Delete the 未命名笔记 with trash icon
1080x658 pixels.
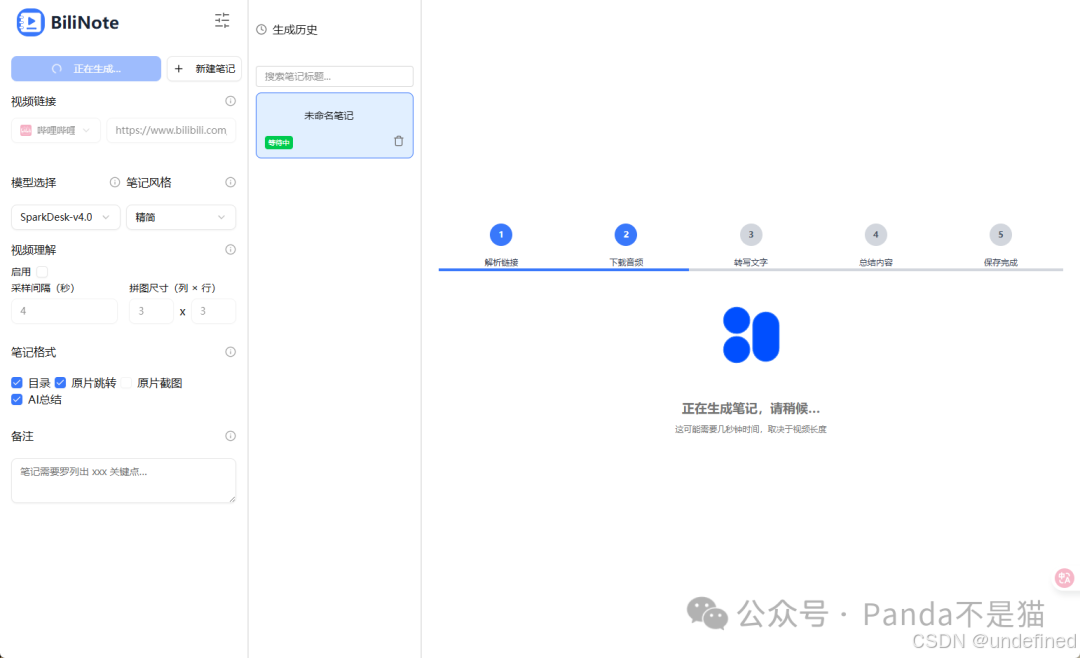coord(399,141)
